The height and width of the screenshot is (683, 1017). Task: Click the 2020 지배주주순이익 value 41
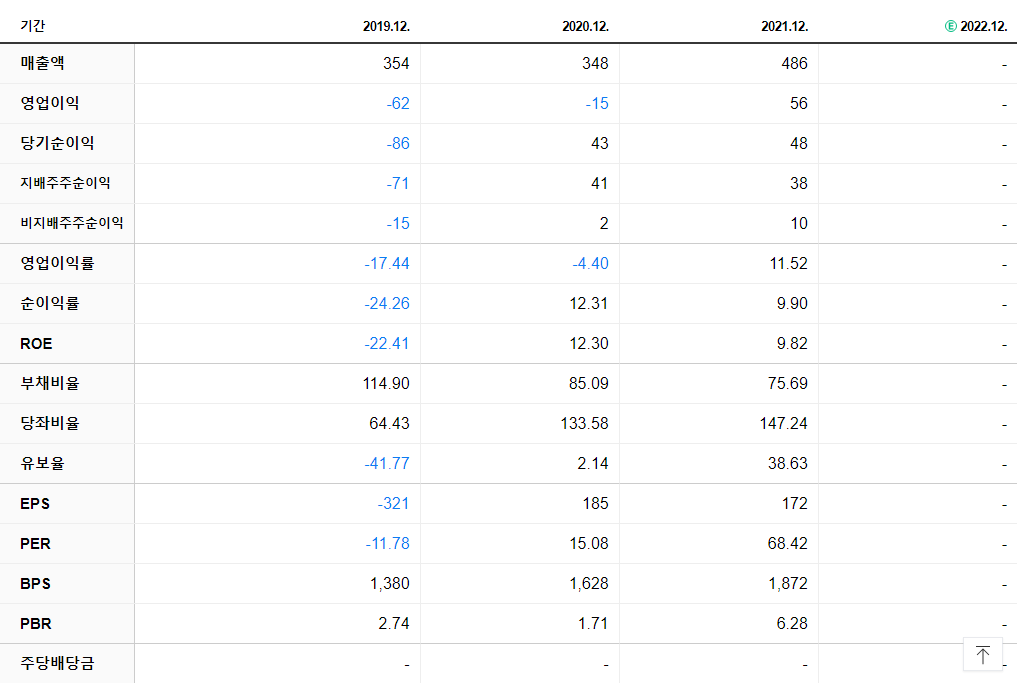[599, 184]
